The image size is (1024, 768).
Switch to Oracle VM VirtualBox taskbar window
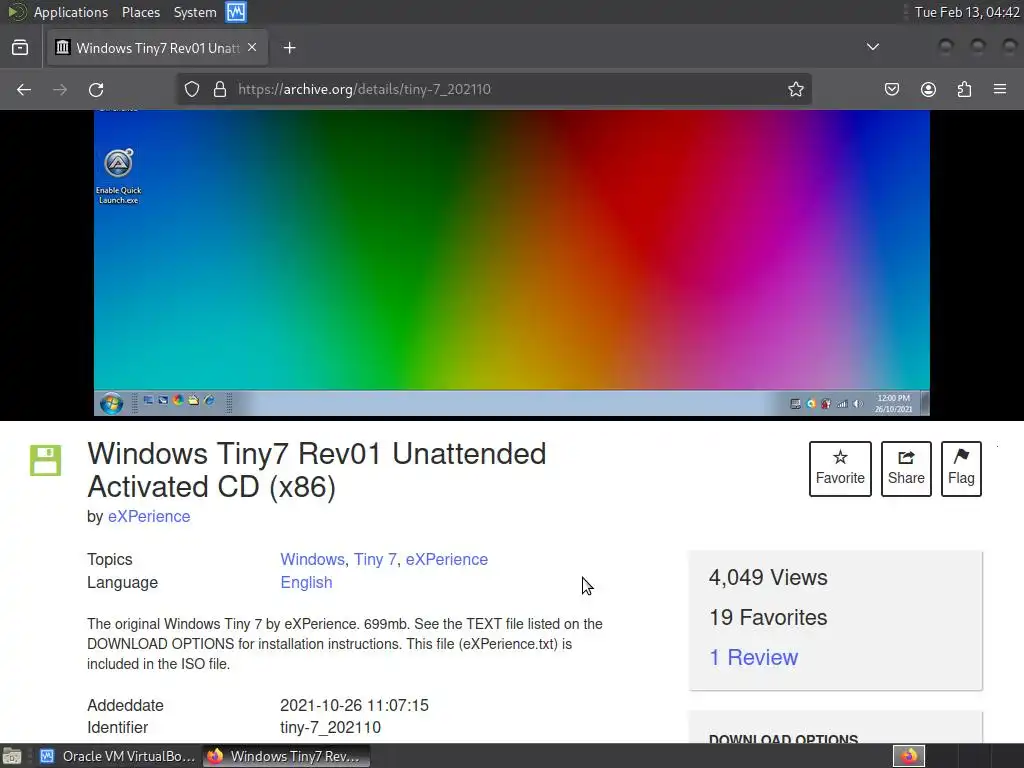click(x=118, y=756)
